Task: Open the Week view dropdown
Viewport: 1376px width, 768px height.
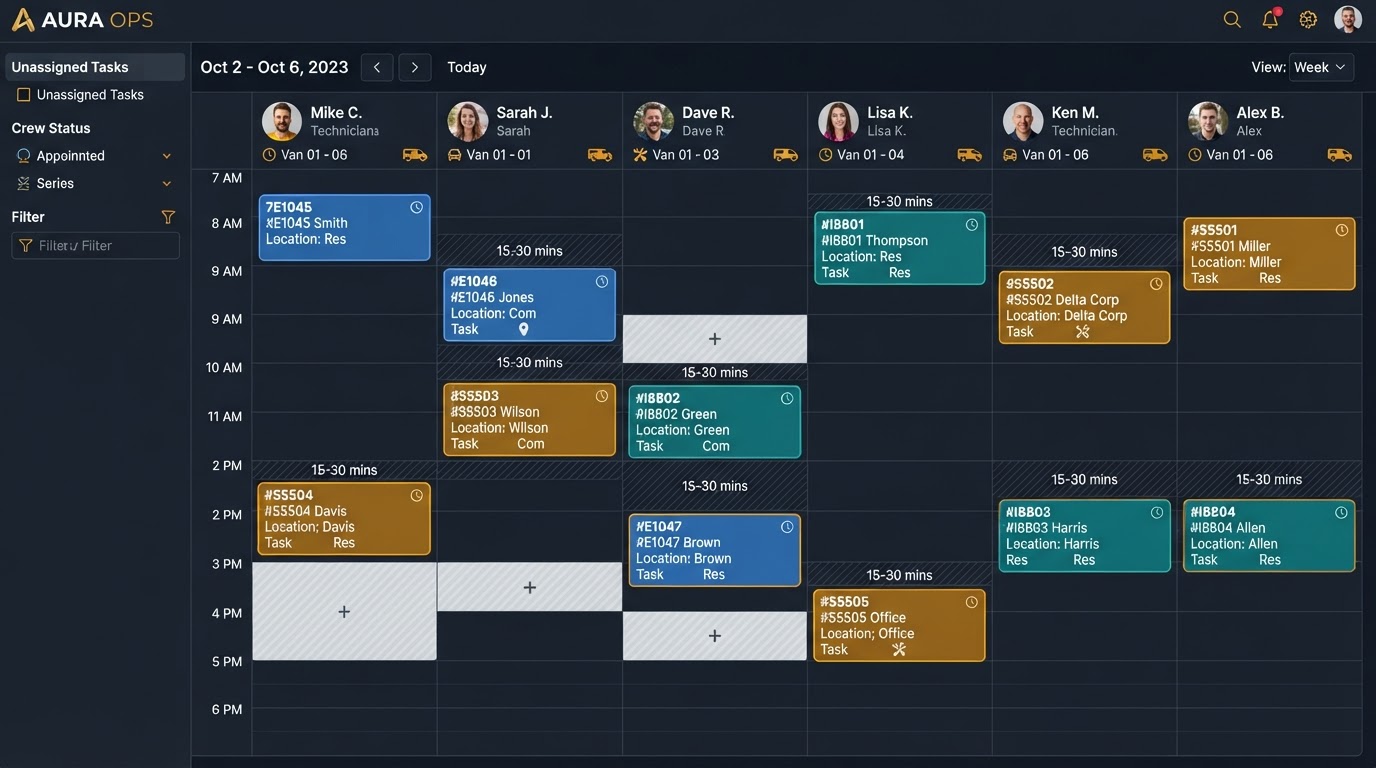Action: click(1321, 67)
